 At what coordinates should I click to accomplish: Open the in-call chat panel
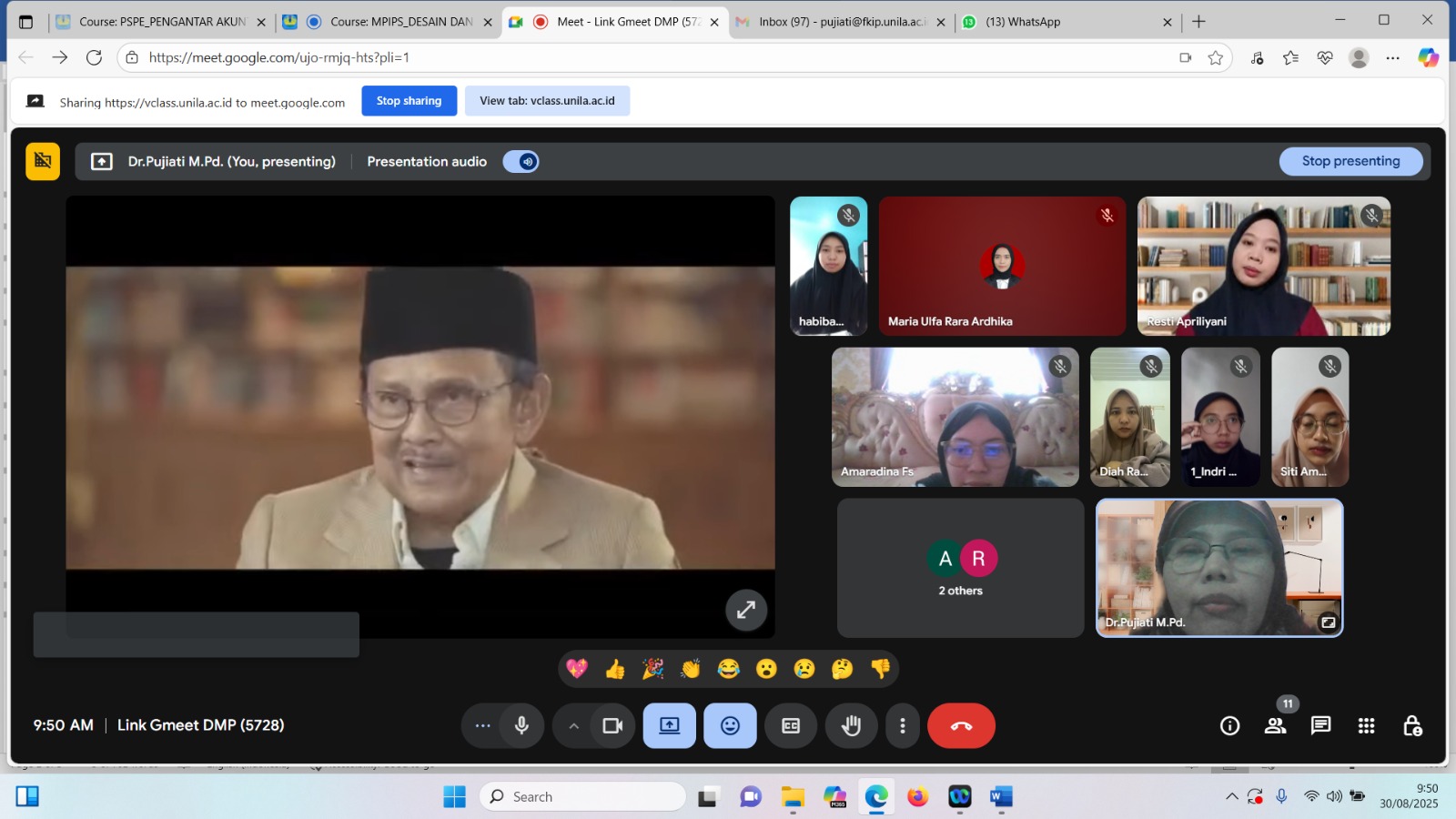coord(1320,725)
